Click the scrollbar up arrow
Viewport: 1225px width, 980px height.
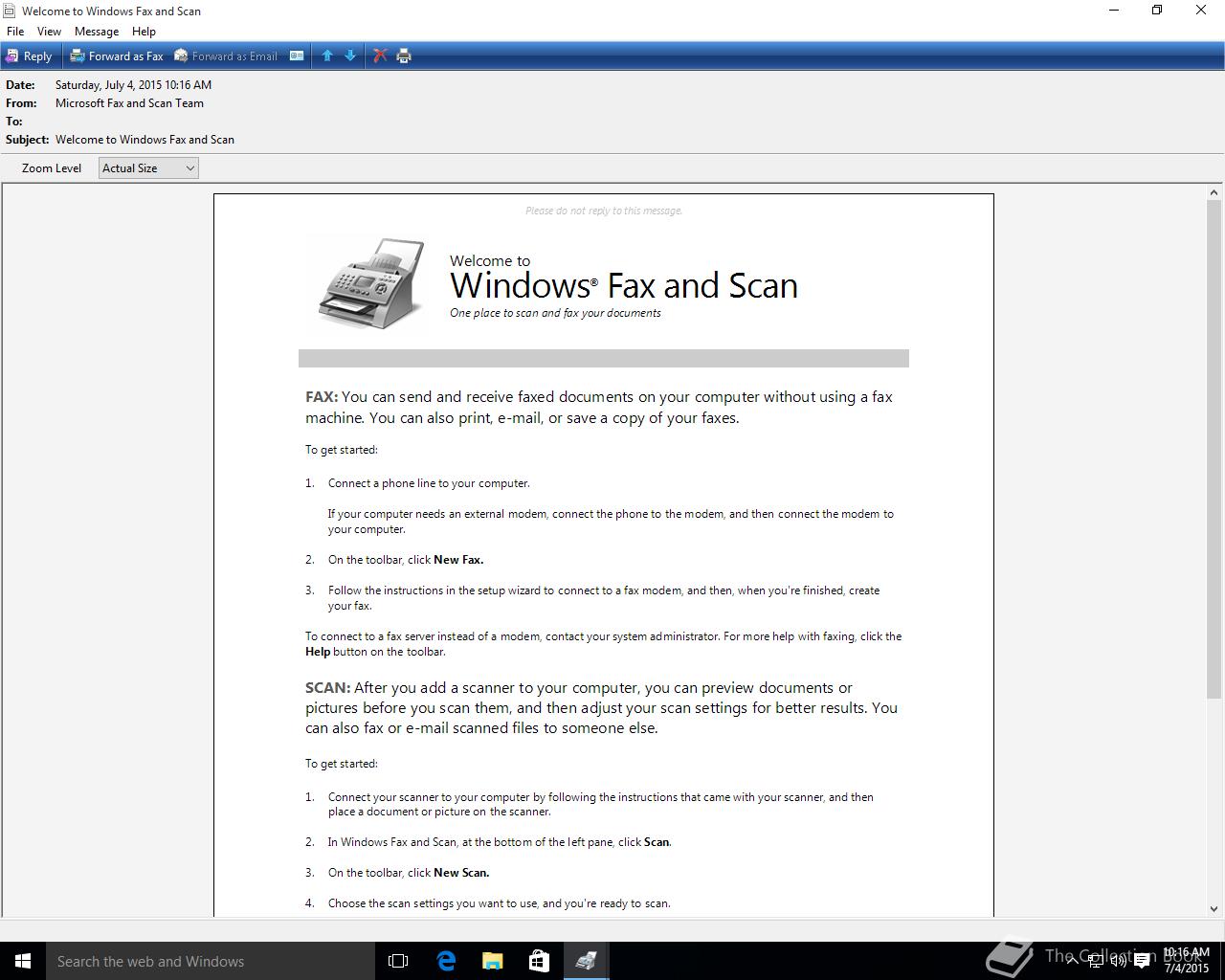[x=1214, y=192]
